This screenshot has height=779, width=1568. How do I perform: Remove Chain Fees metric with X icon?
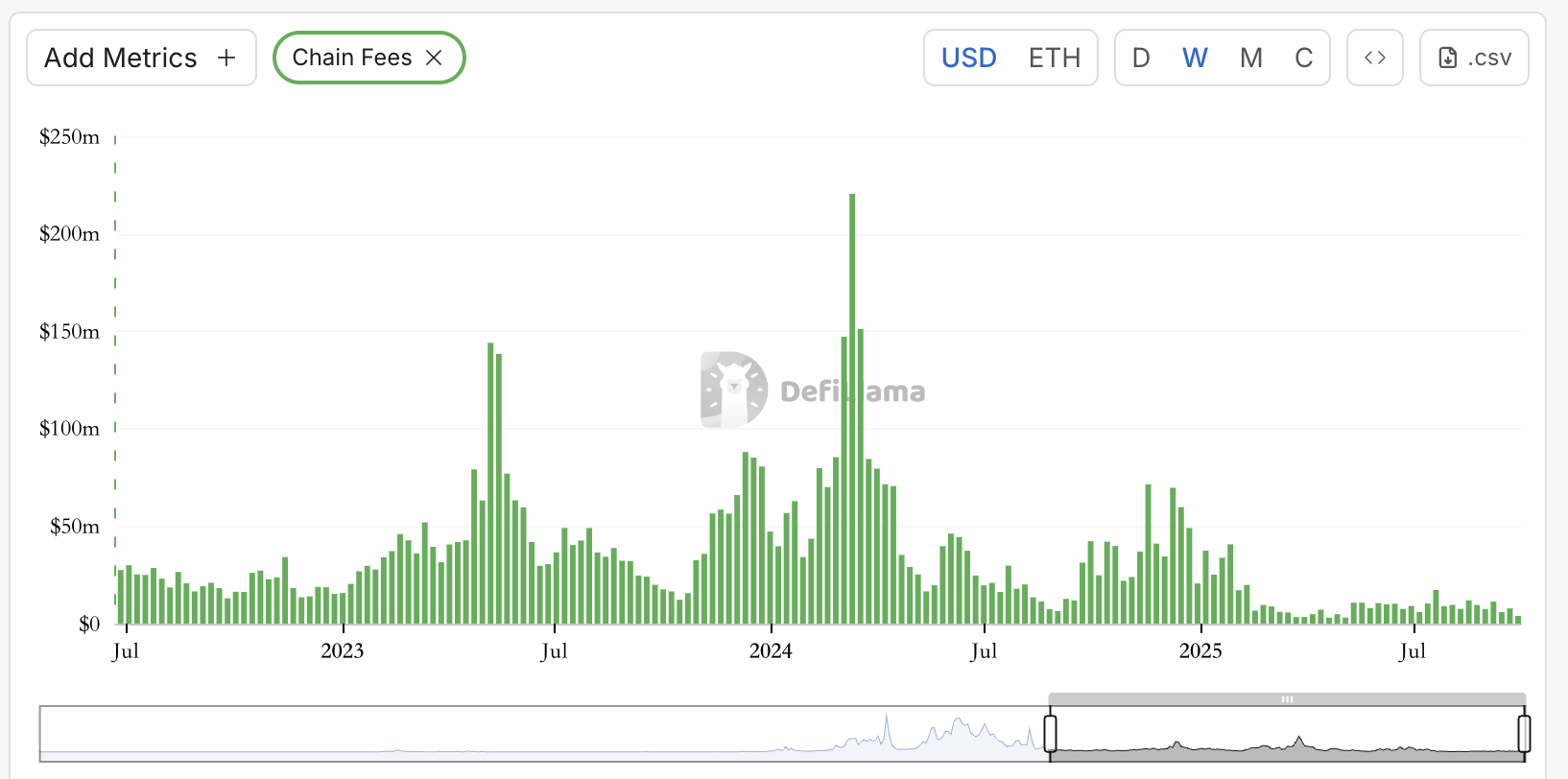pos(434,59)
